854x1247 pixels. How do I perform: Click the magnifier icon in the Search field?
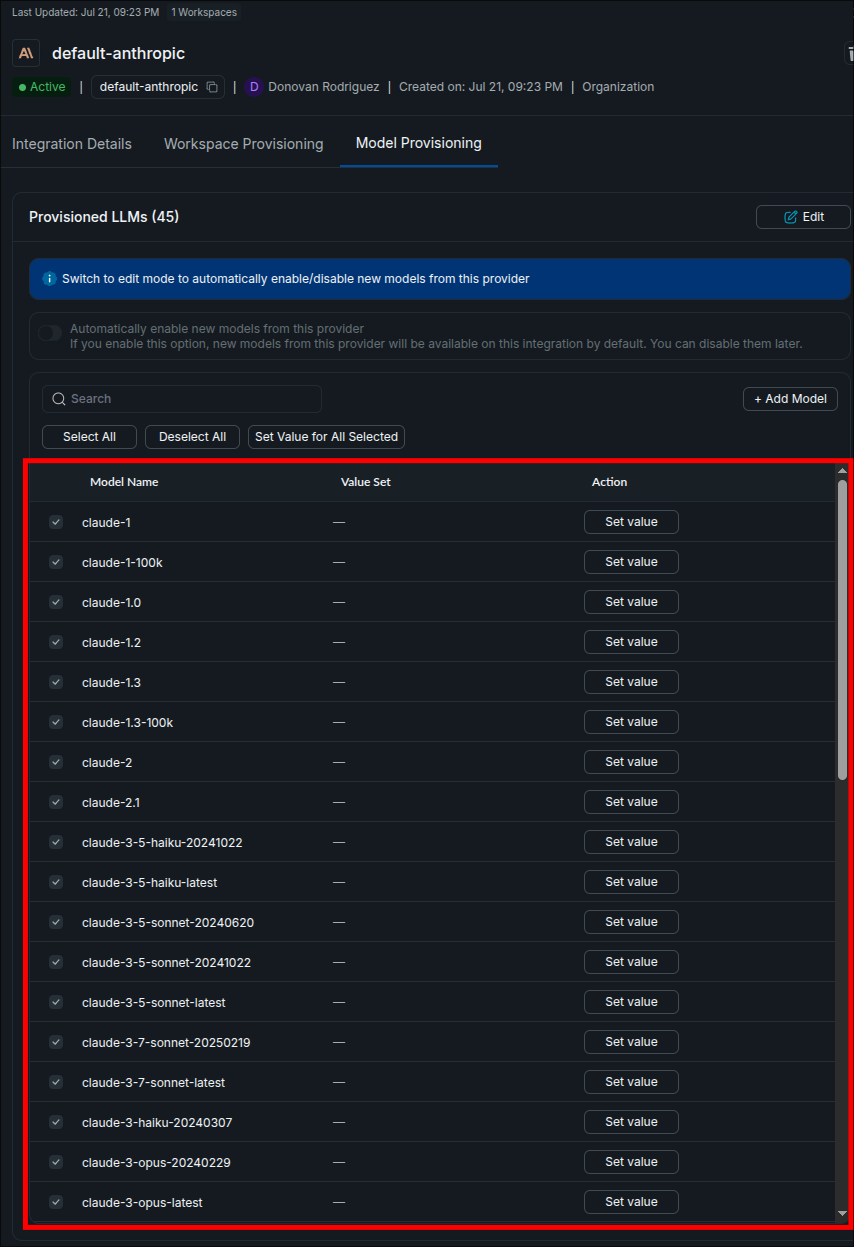pyautogui.click(x=59, y=399)
